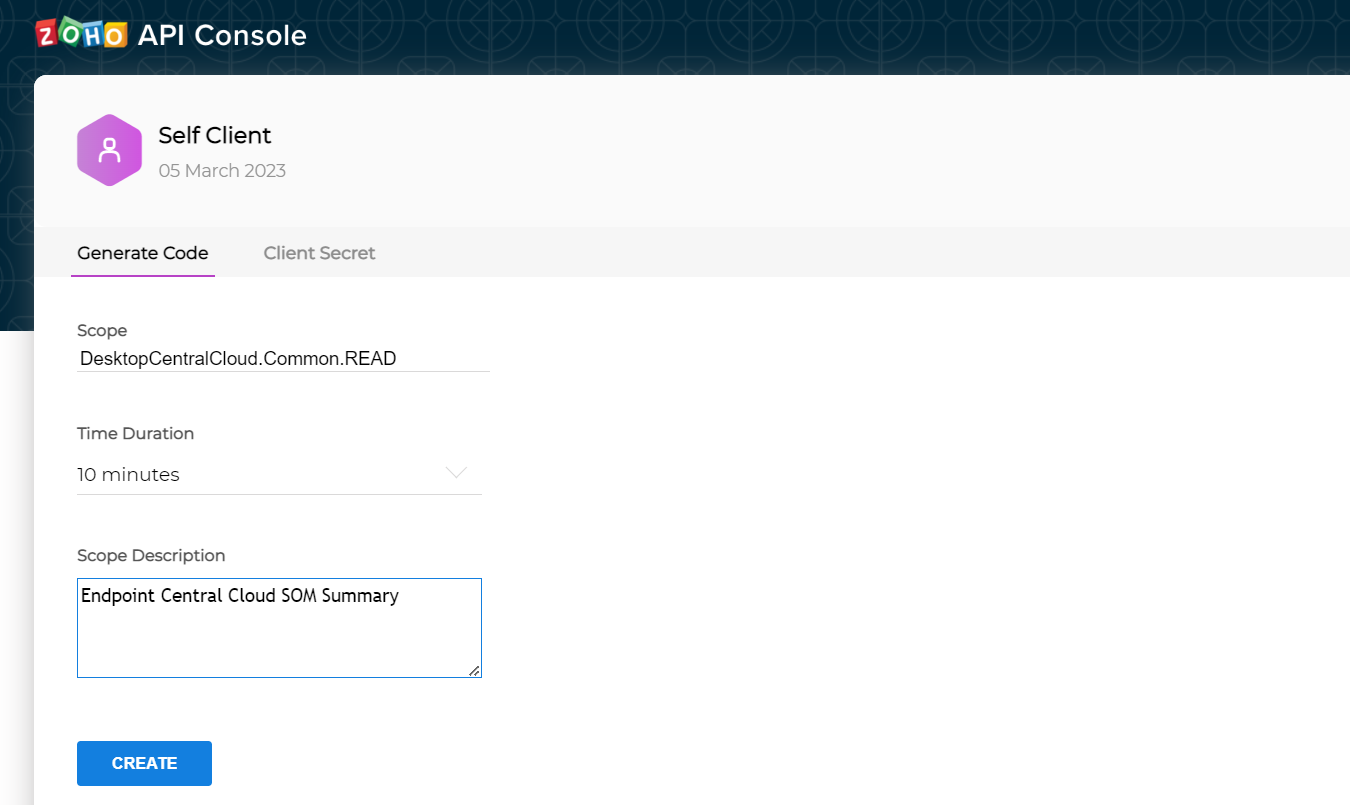Screen dimensions: 1350x805
Task: Click the API Console header title
Action: pos(222,35)
